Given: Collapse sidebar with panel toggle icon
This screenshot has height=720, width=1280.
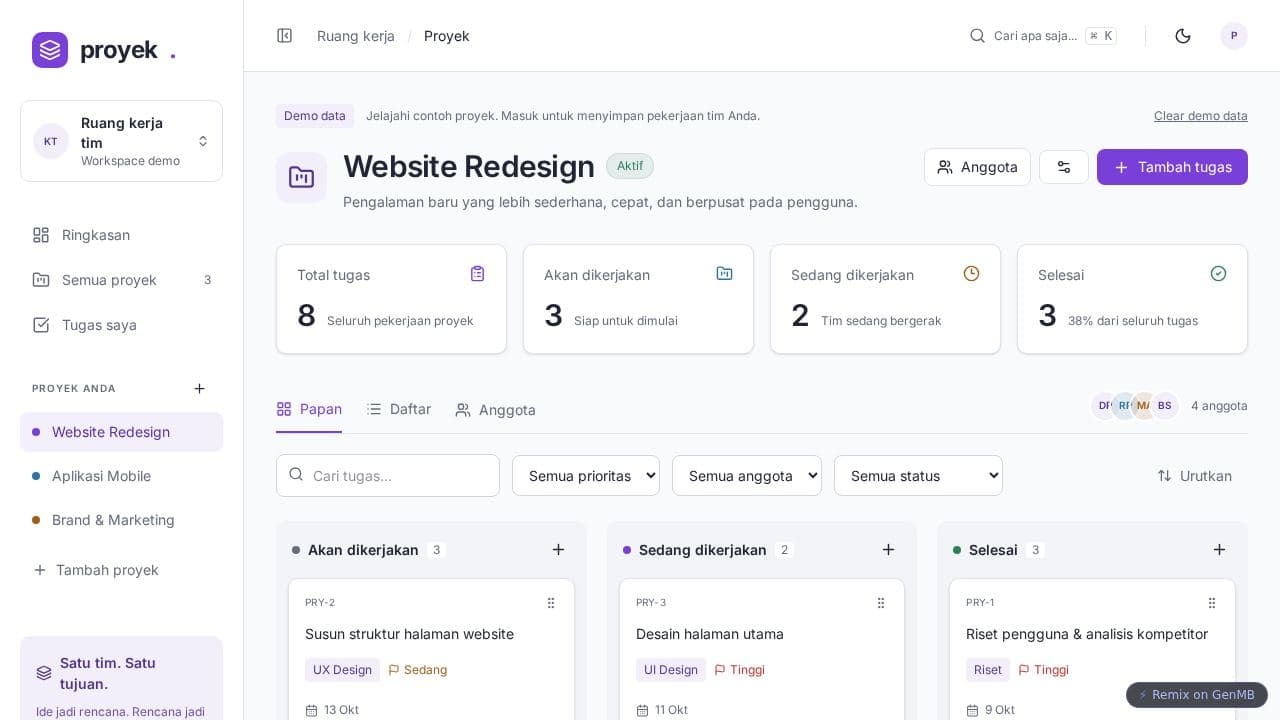Looking at the screenshot, I should 284,36.
